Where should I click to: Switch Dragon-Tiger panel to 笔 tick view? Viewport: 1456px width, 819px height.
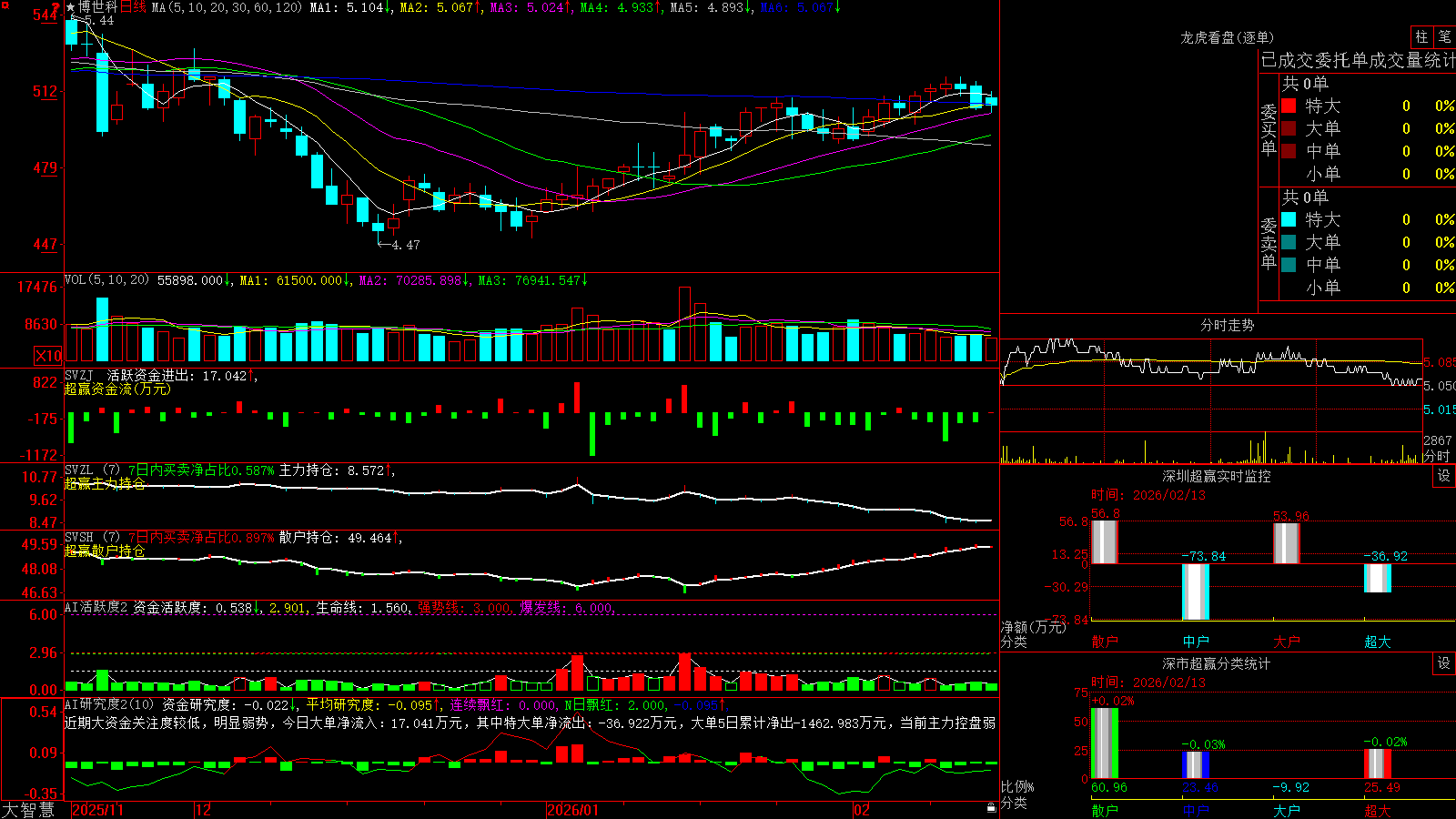pos(1444,36)
